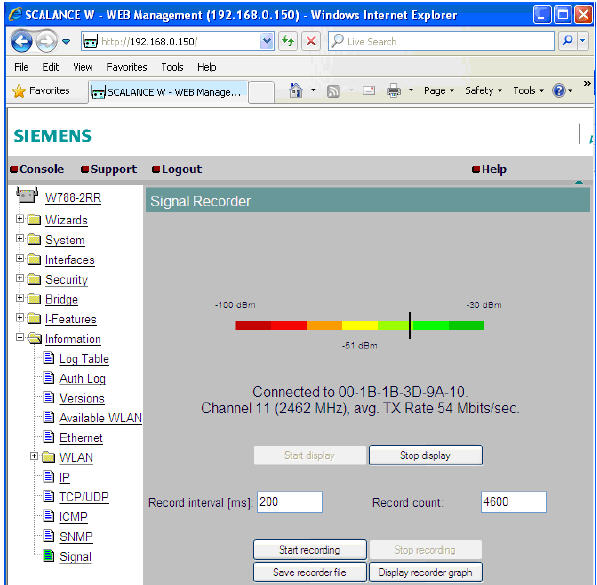
Task: Open the Edit menu
Action: (51, 67)
